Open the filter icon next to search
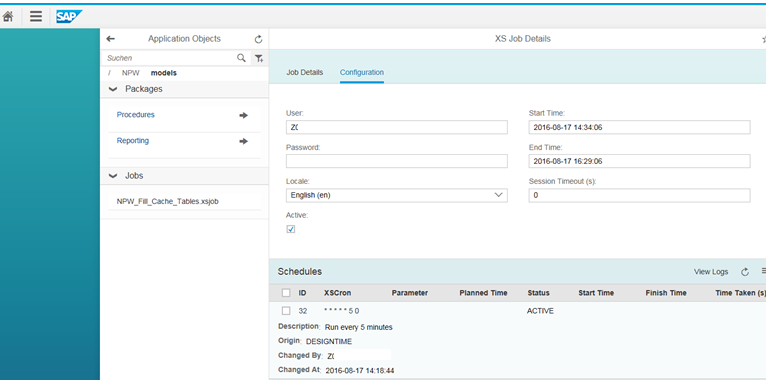The width and height of the screenshot is (769, 381). pos(259,58)
